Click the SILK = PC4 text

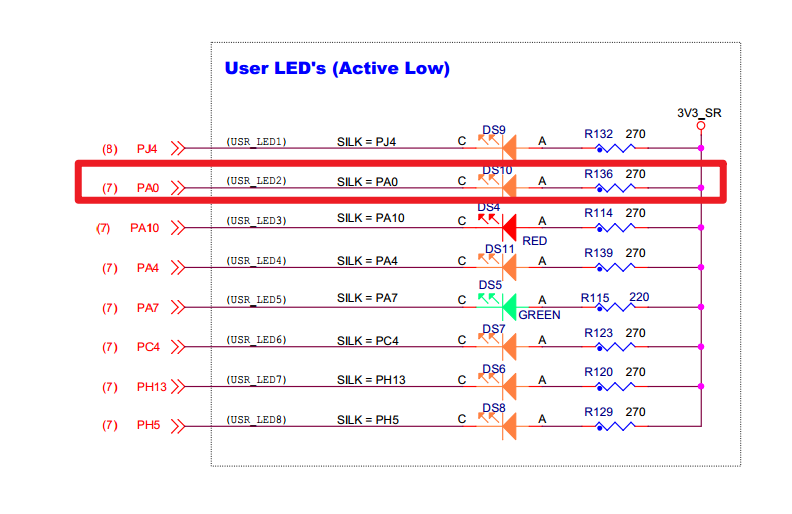point(368,341)
